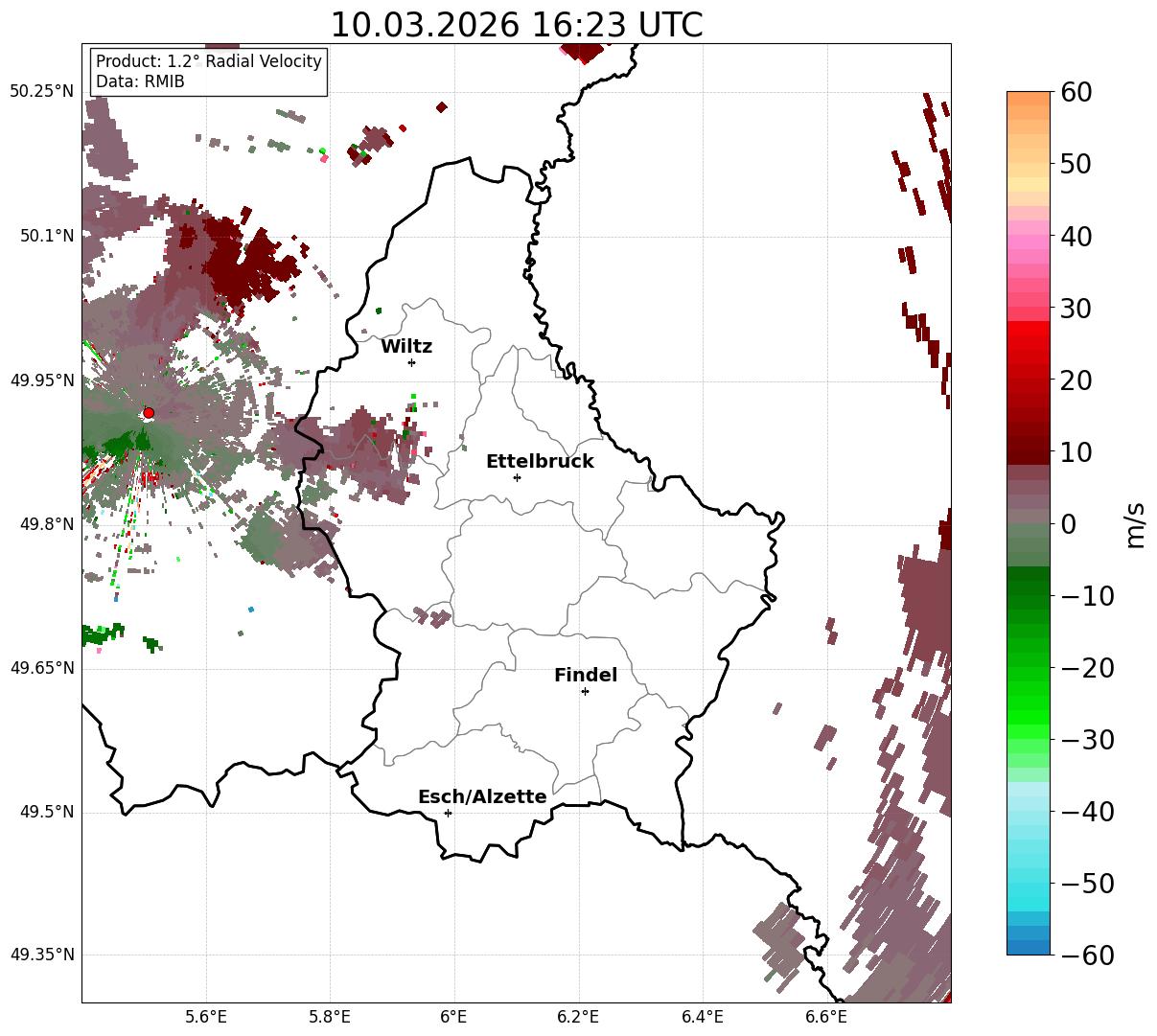
Task: Click the colorbar −50 tick label
Action: click(x=1086, y=883)
